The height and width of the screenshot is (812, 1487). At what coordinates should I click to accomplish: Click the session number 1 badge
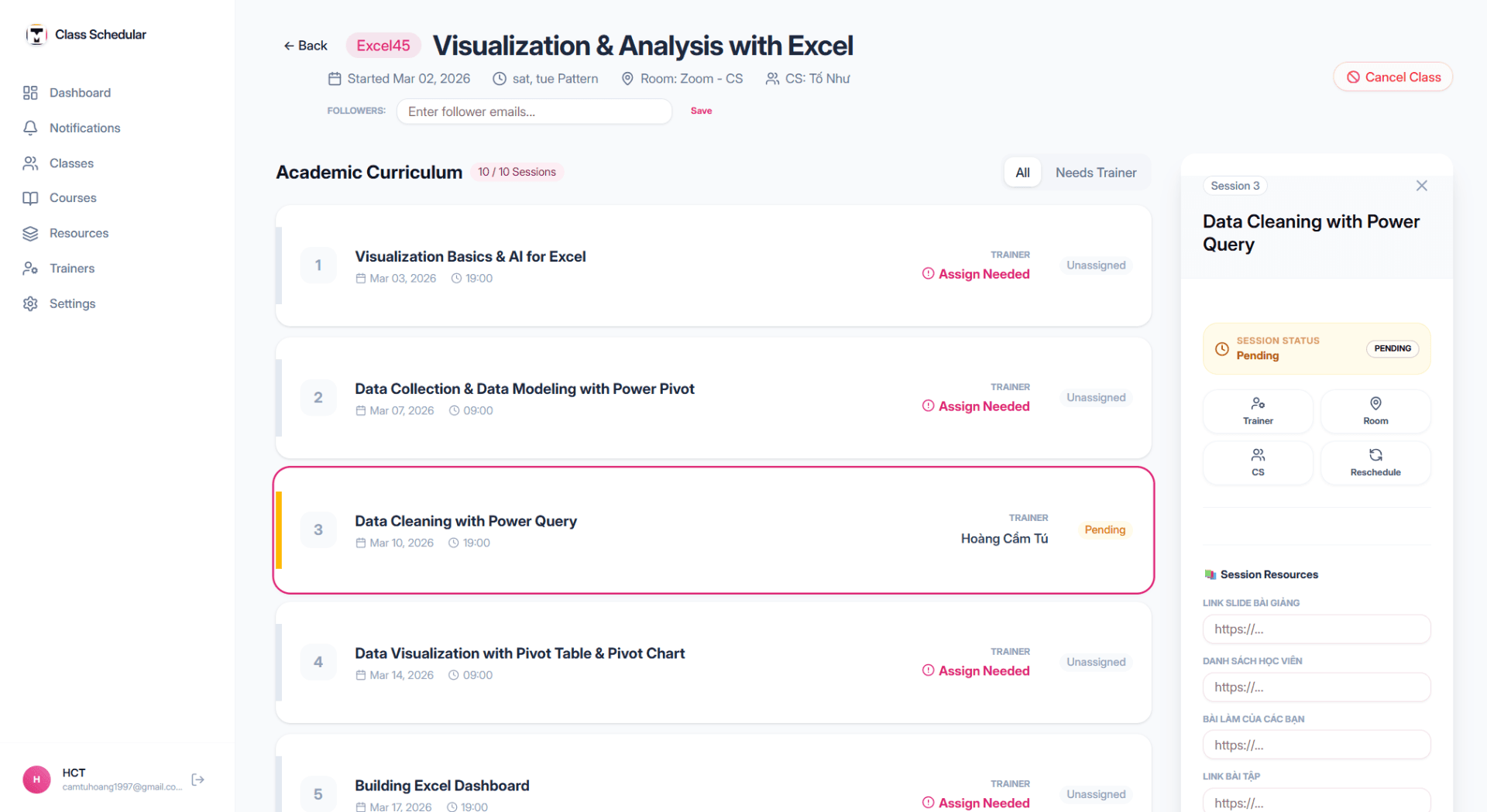coord(318,266)
